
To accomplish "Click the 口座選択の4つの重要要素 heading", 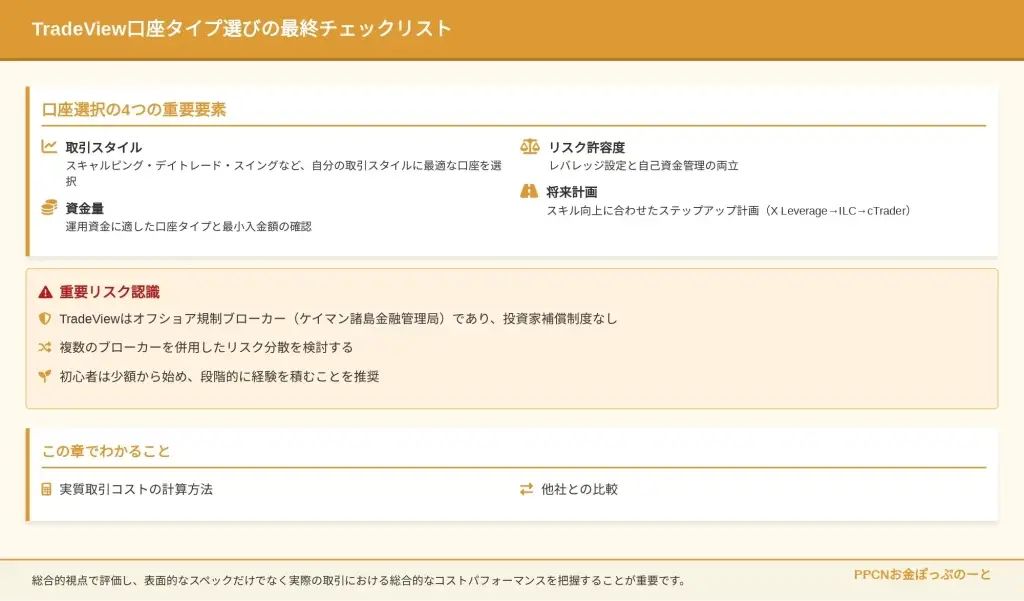I will tap(134, 109).
